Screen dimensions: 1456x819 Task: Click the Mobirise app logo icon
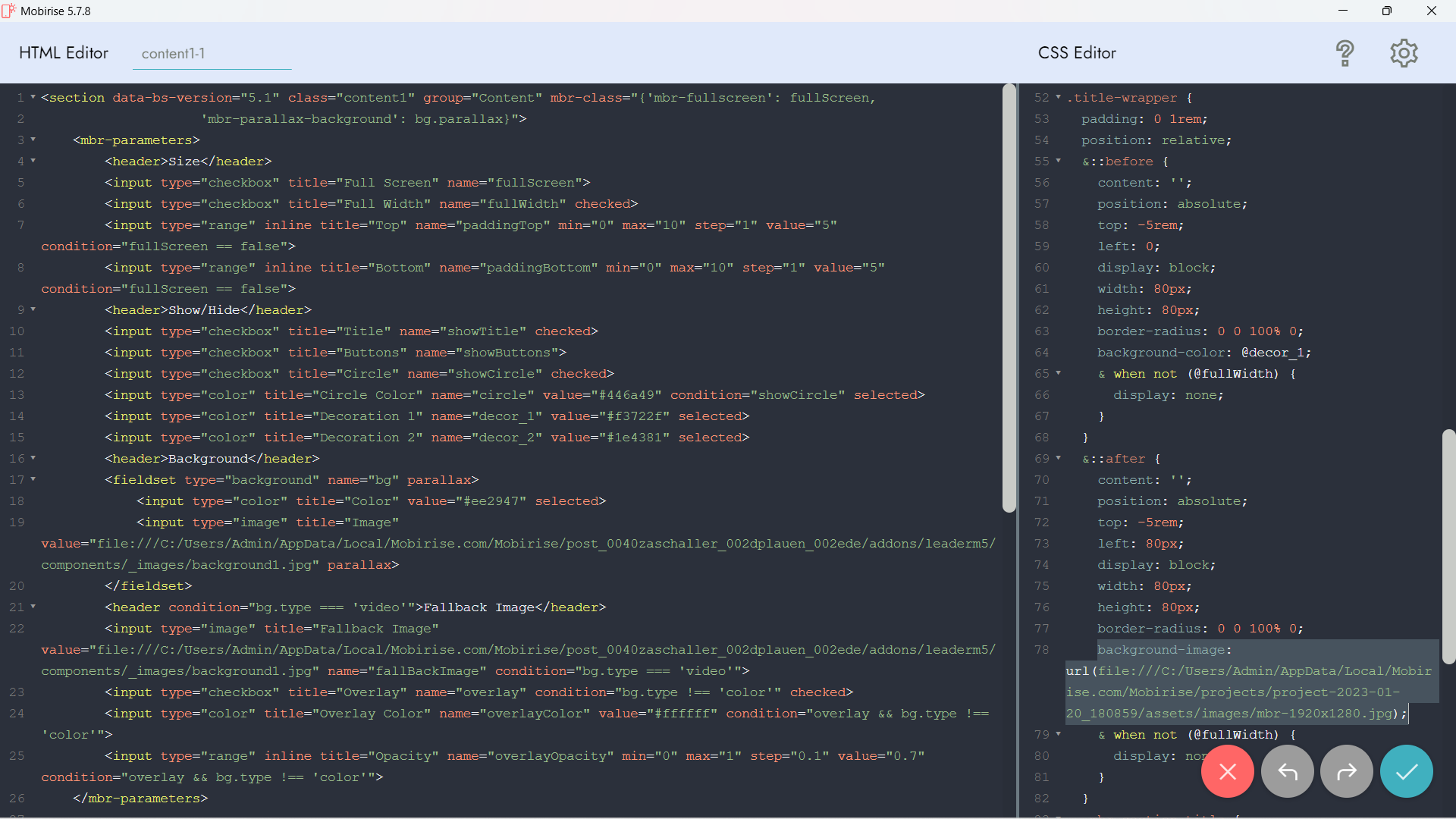(9, 11)
